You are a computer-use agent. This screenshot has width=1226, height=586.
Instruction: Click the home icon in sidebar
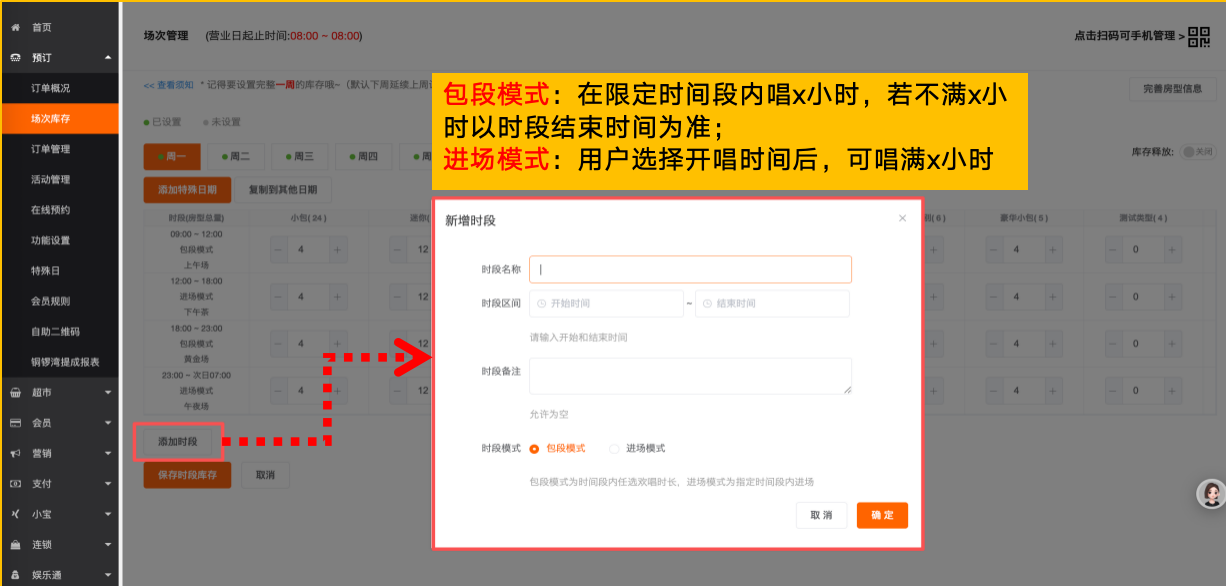tap(15, 27)
